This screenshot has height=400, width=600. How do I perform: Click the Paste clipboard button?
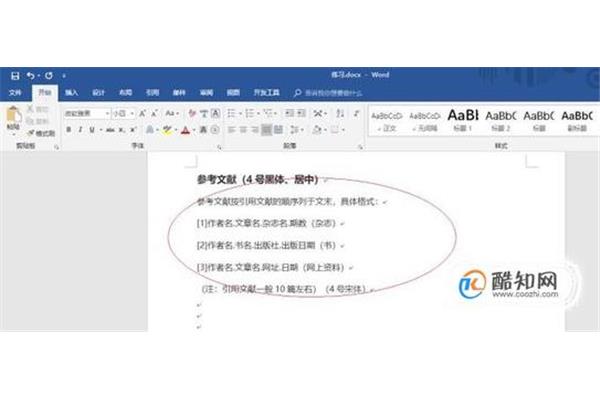(13, 119)
